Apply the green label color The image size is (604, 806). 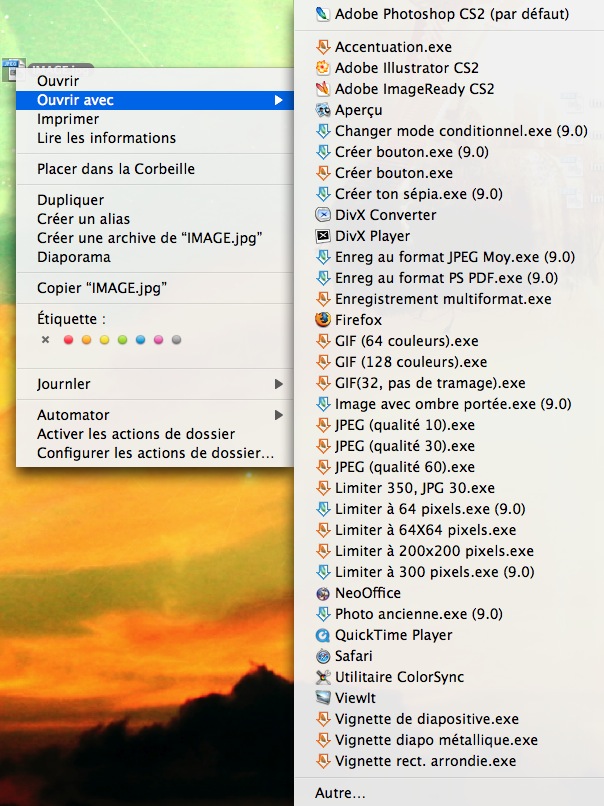pyautogui.click(x=122, y=340)
